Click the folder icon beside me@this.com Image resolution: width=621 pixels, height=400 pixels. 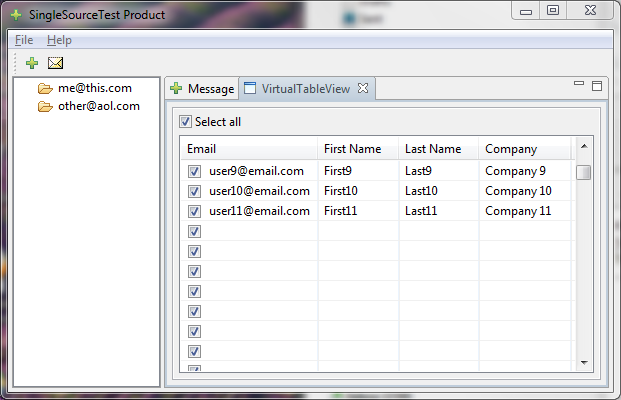pos(45,88)
